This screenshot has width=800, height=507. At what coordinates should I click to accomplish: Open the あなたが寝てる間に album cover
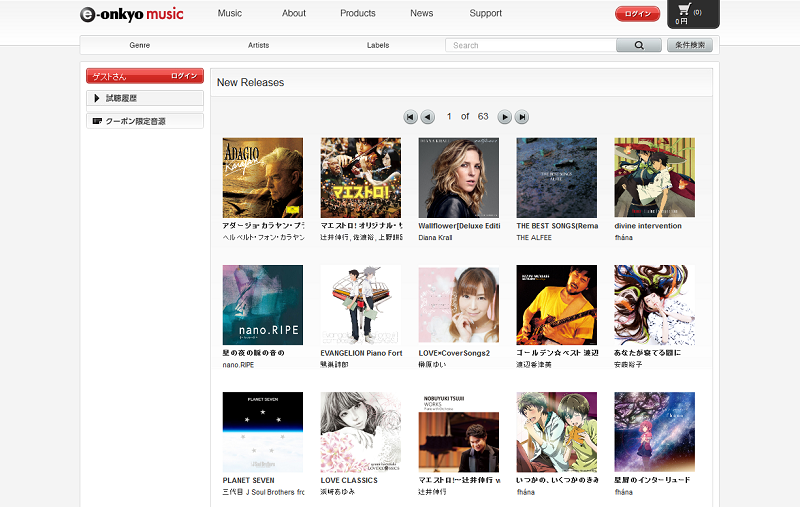pyautogui.click(x=655, y=305)
